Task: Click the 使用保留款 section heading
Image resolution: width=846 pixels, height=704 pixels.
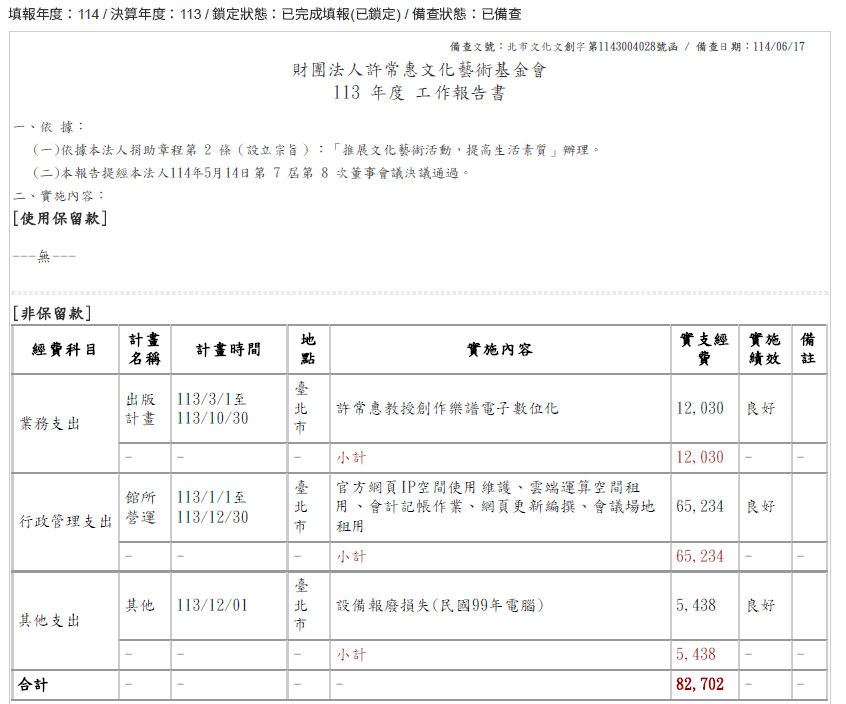Action: click(x=60, y=219)
